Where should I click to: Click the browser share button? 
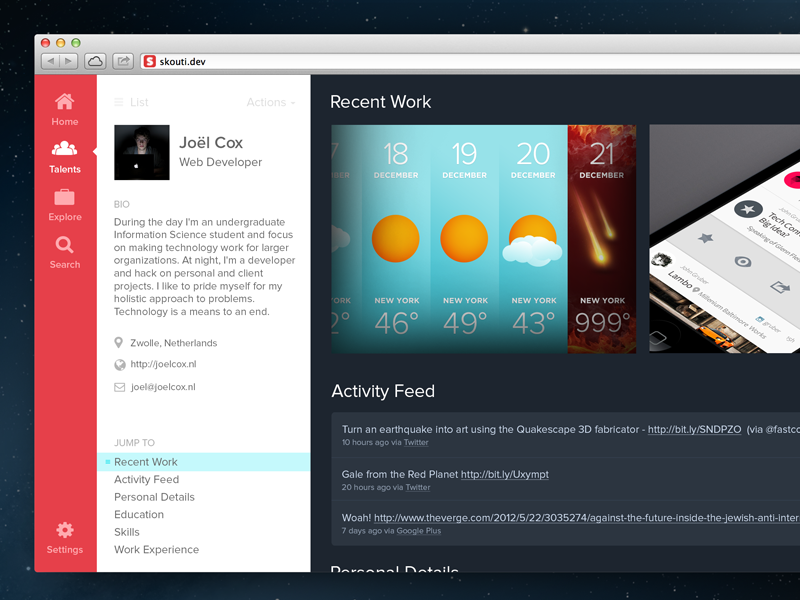[x=123, y=61]
